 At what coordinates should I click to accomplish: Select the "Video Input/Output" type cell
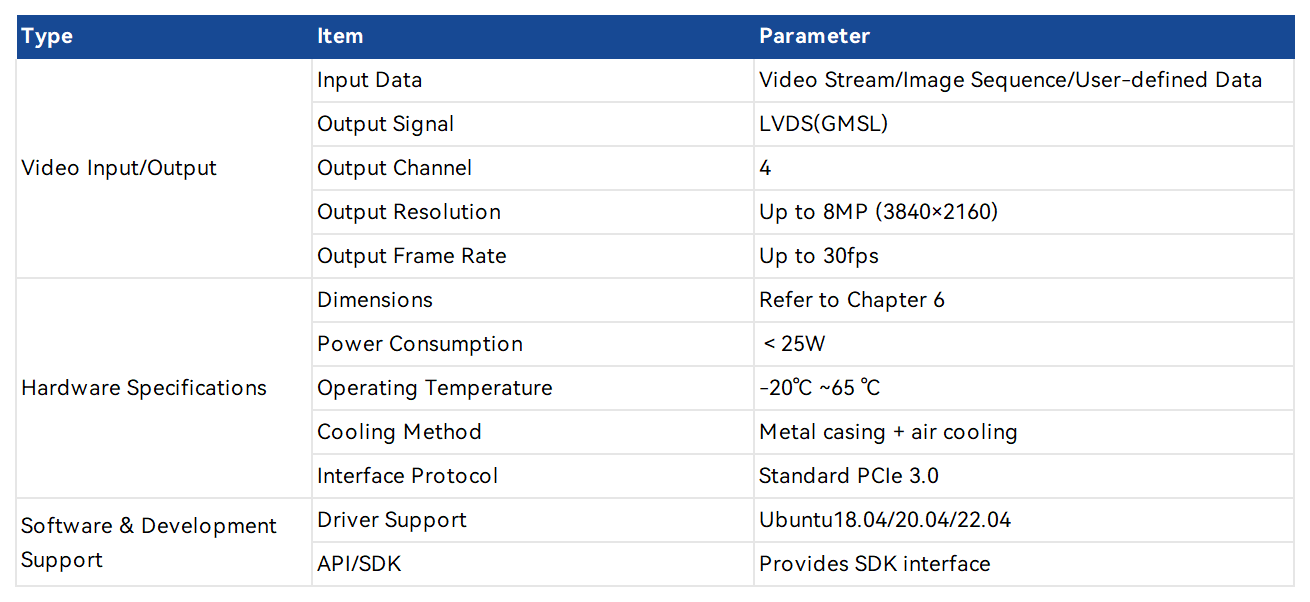pyautogui.click(x=119, y=168)
